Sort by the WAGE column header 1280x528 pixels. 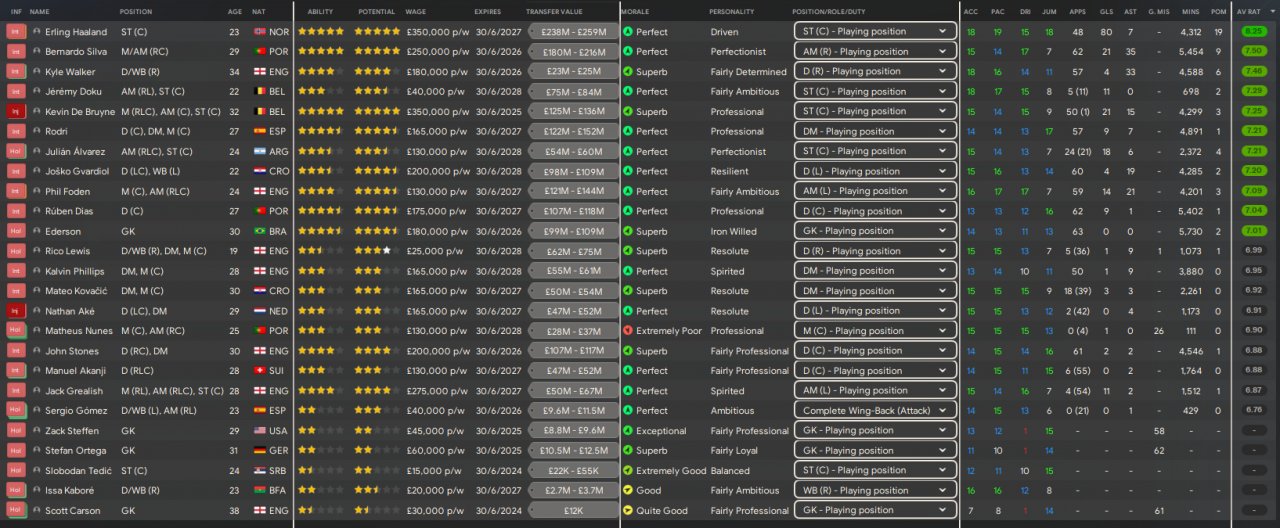tap(415, 11)
